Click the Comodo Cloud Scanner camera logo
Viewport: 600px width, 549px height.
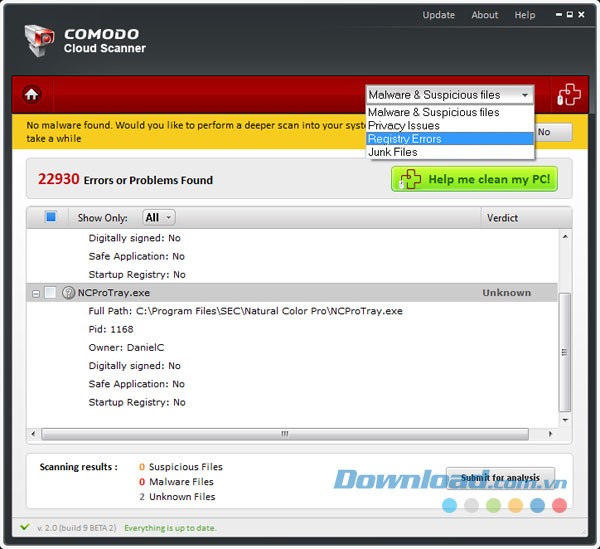[x=39, y=41]
